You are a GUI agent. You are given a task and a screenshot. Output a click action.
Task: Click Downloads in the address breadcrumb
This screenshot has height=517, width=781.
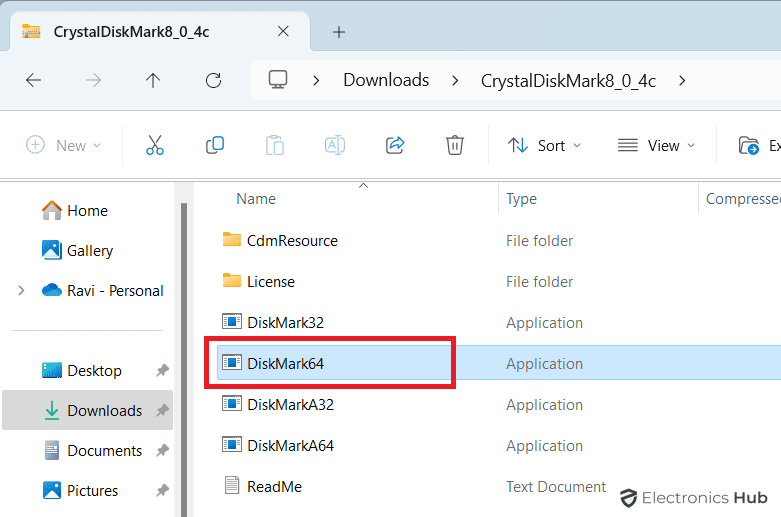[x=386, y=80]
